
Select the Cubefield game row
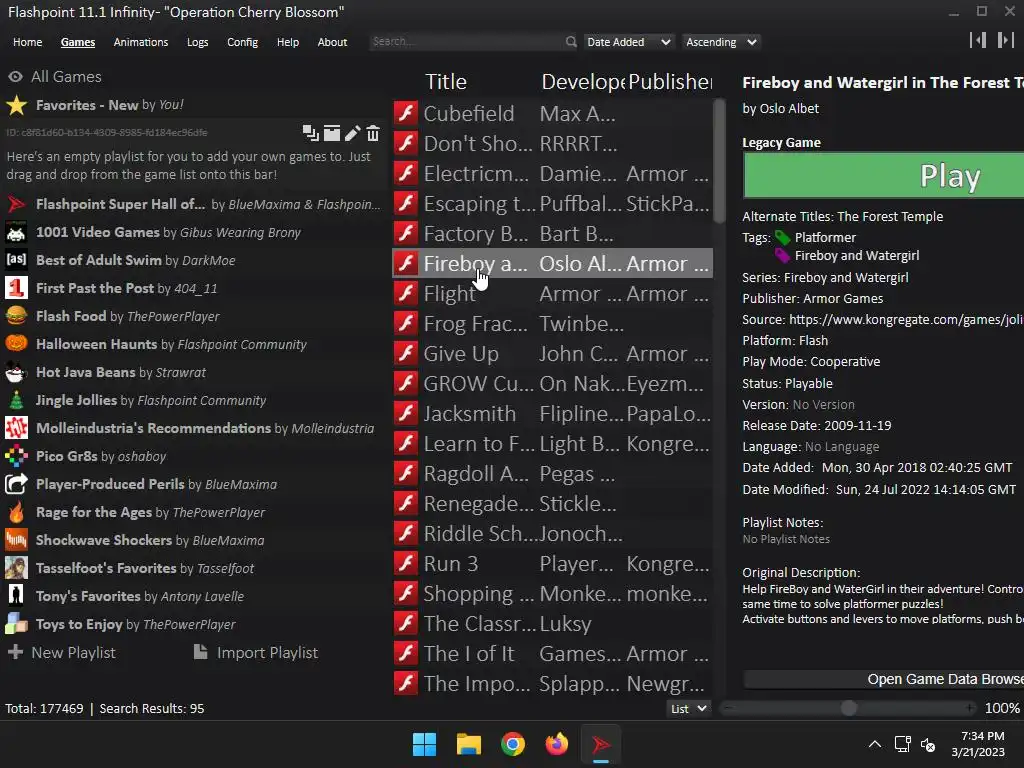552,113
